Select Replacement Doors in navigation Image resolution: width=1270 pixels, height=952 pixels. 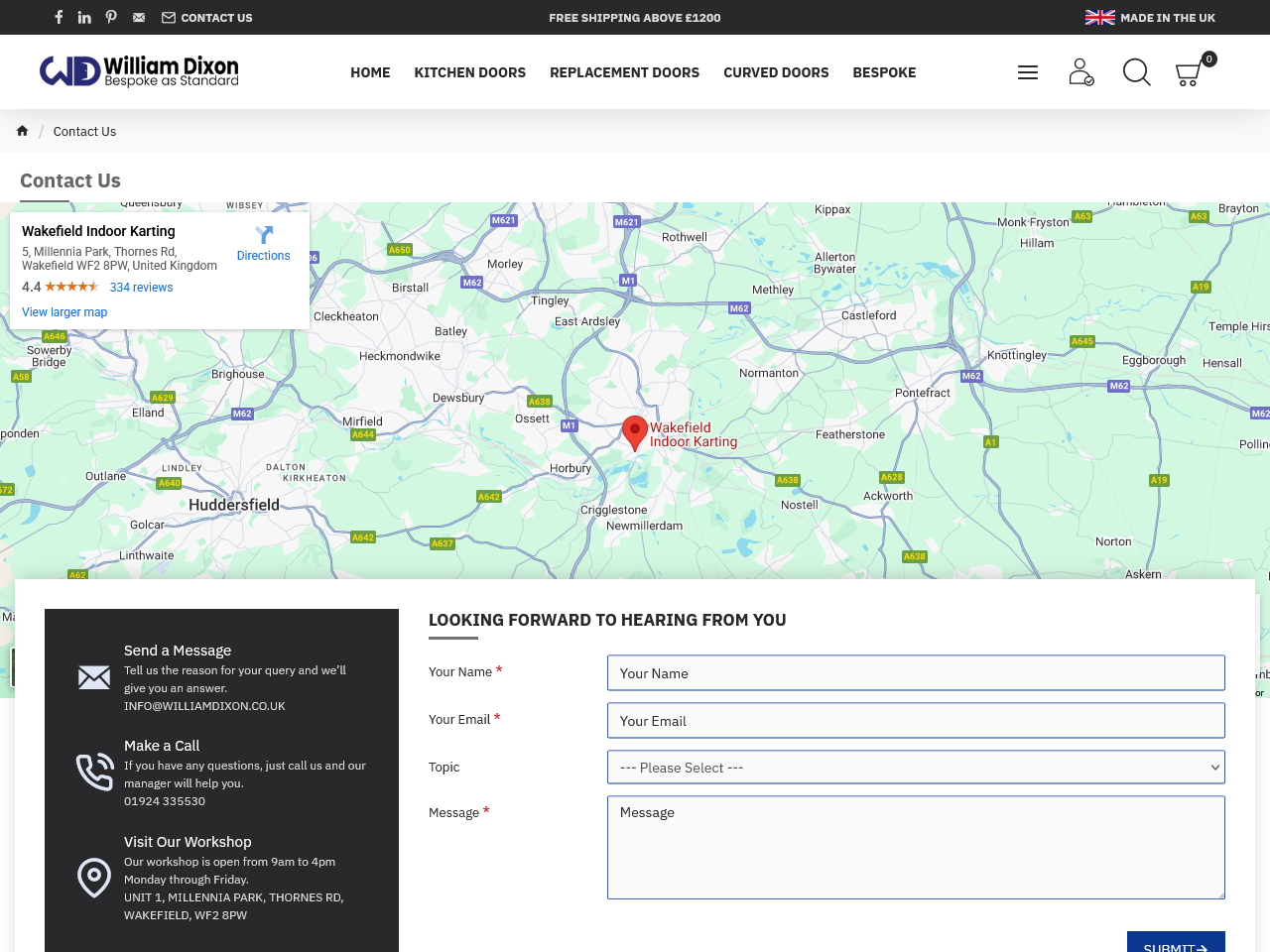tap(624, 72)
